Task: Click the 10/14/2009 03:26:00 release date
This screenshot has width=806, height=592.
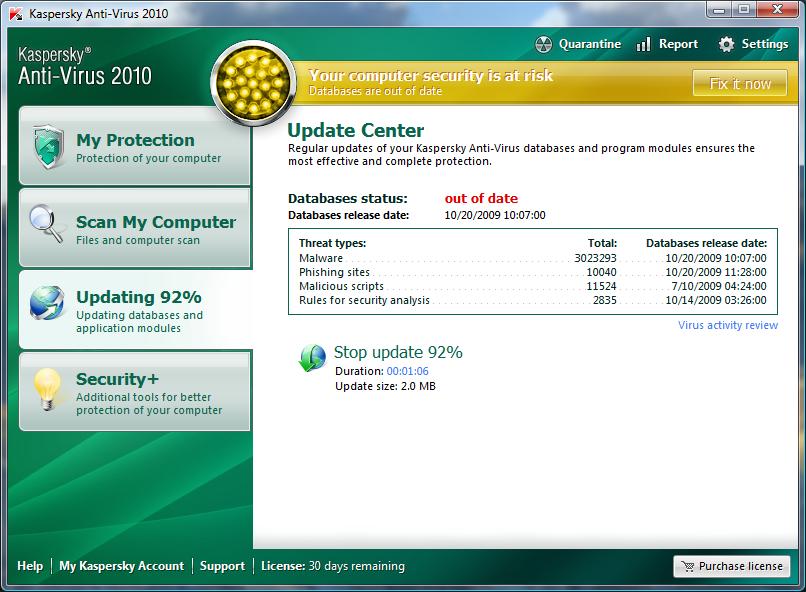Action: pyautogui.click(x=716, y=300)
